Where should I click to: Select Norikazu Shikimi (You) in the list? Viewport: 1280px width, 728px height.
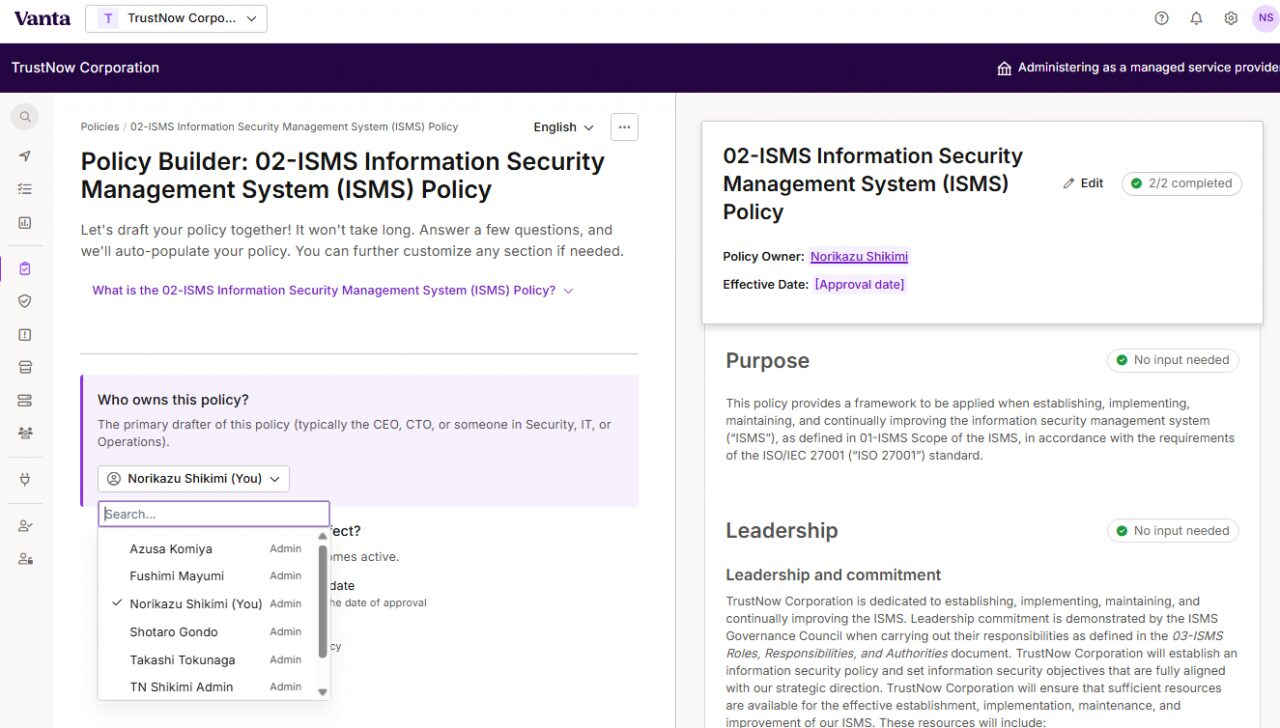click(209, 604)
